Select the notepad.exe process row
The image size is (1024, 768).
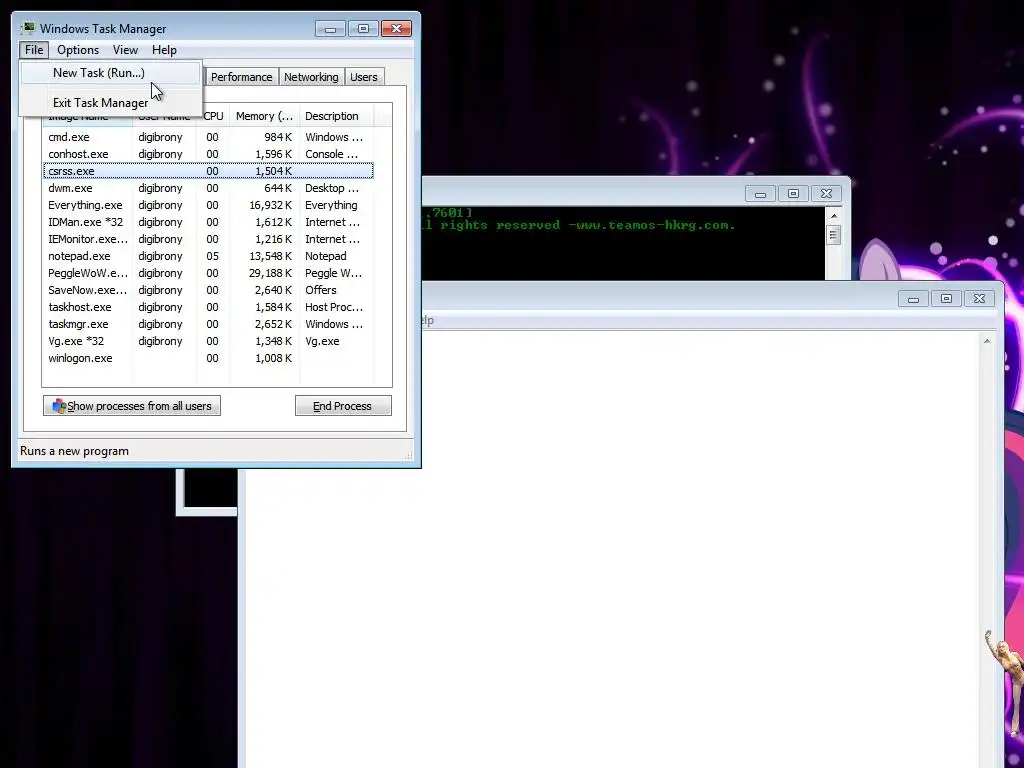pos(208,256)
